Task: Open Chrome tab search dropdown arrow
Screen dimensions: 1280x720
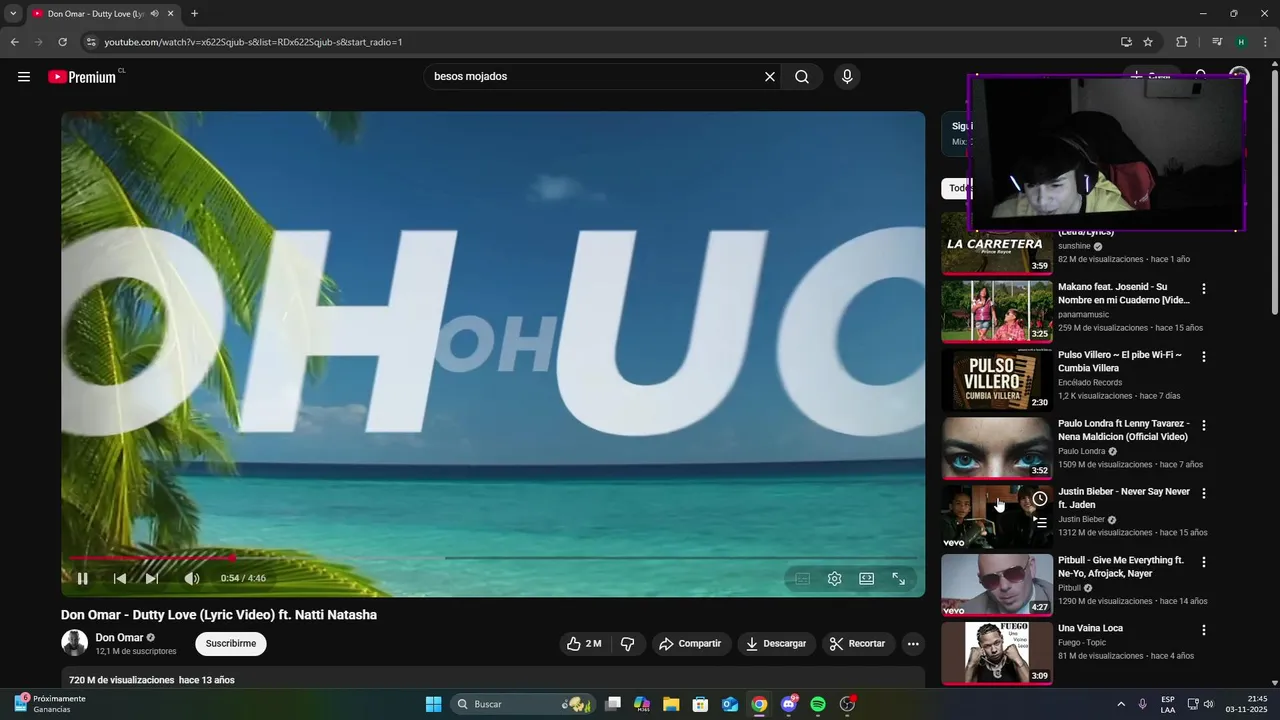Action: click(x=13, y=14)
